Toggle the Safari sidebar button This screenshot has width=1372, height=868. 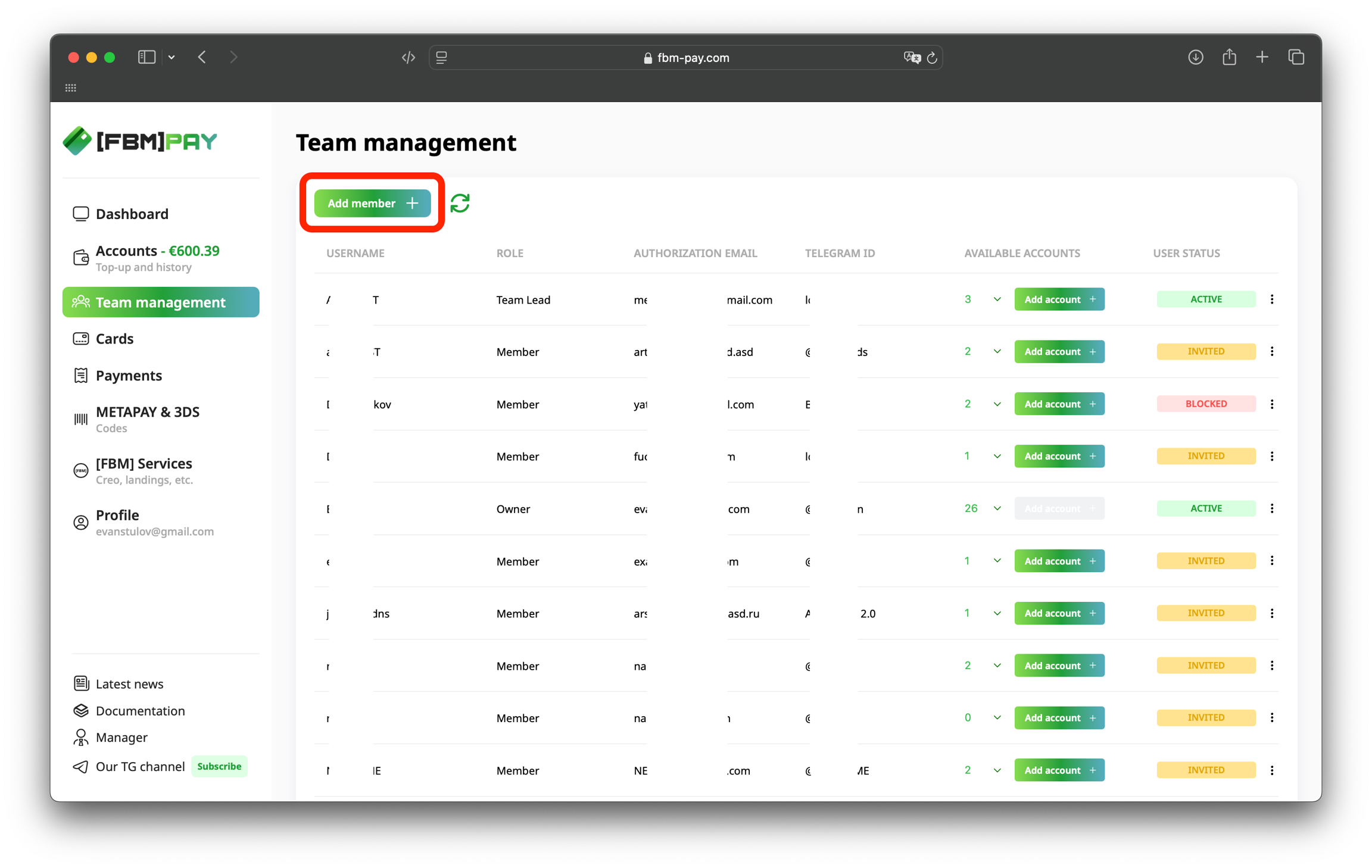[146, 58]
